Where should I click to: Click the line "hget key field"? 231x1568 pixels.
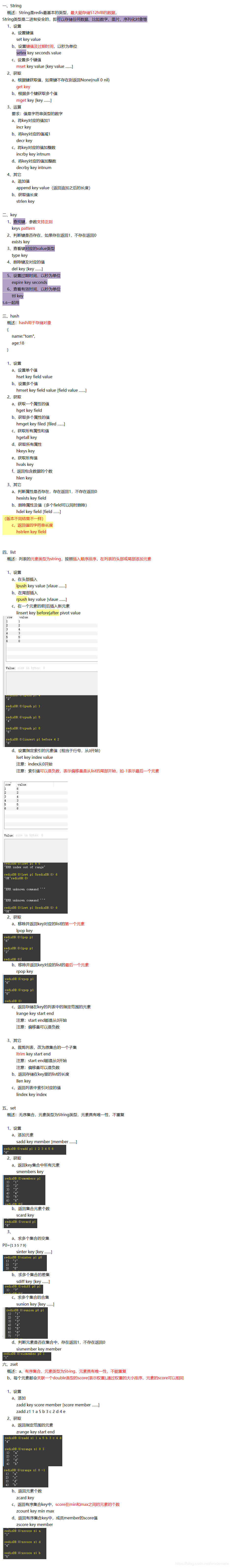29,410
